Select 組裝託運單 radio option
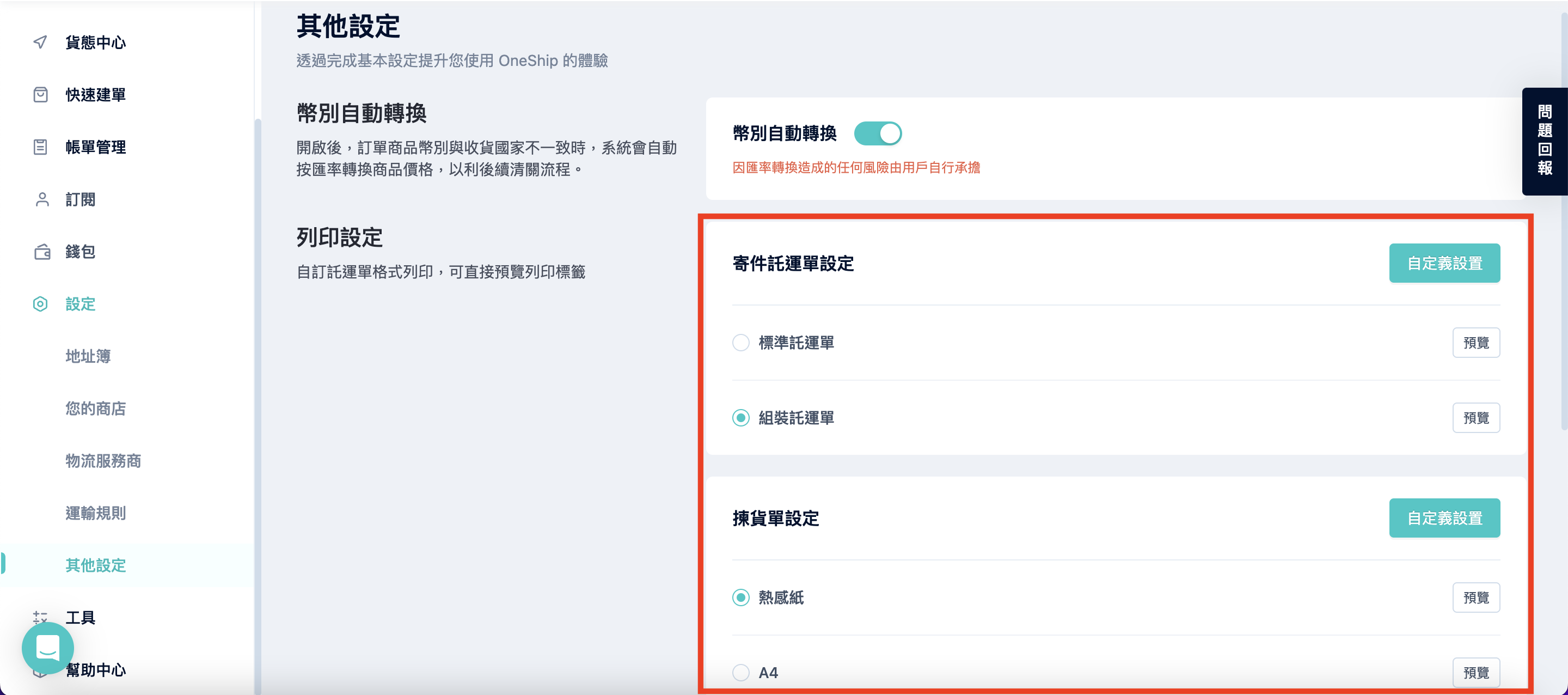Screen dimensions: 1568x695 [741, 418]
